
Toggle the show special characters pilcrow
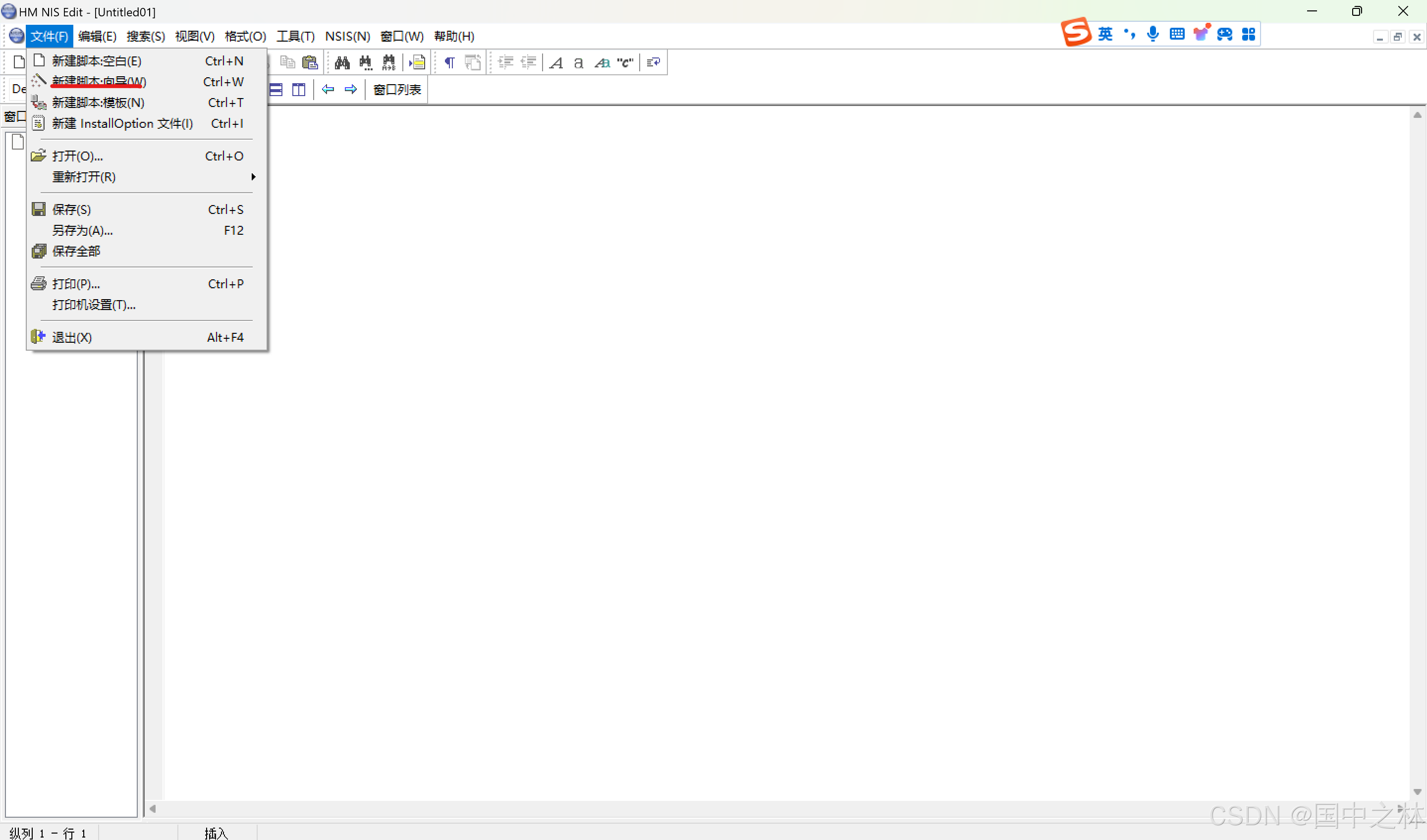[449, 62]
